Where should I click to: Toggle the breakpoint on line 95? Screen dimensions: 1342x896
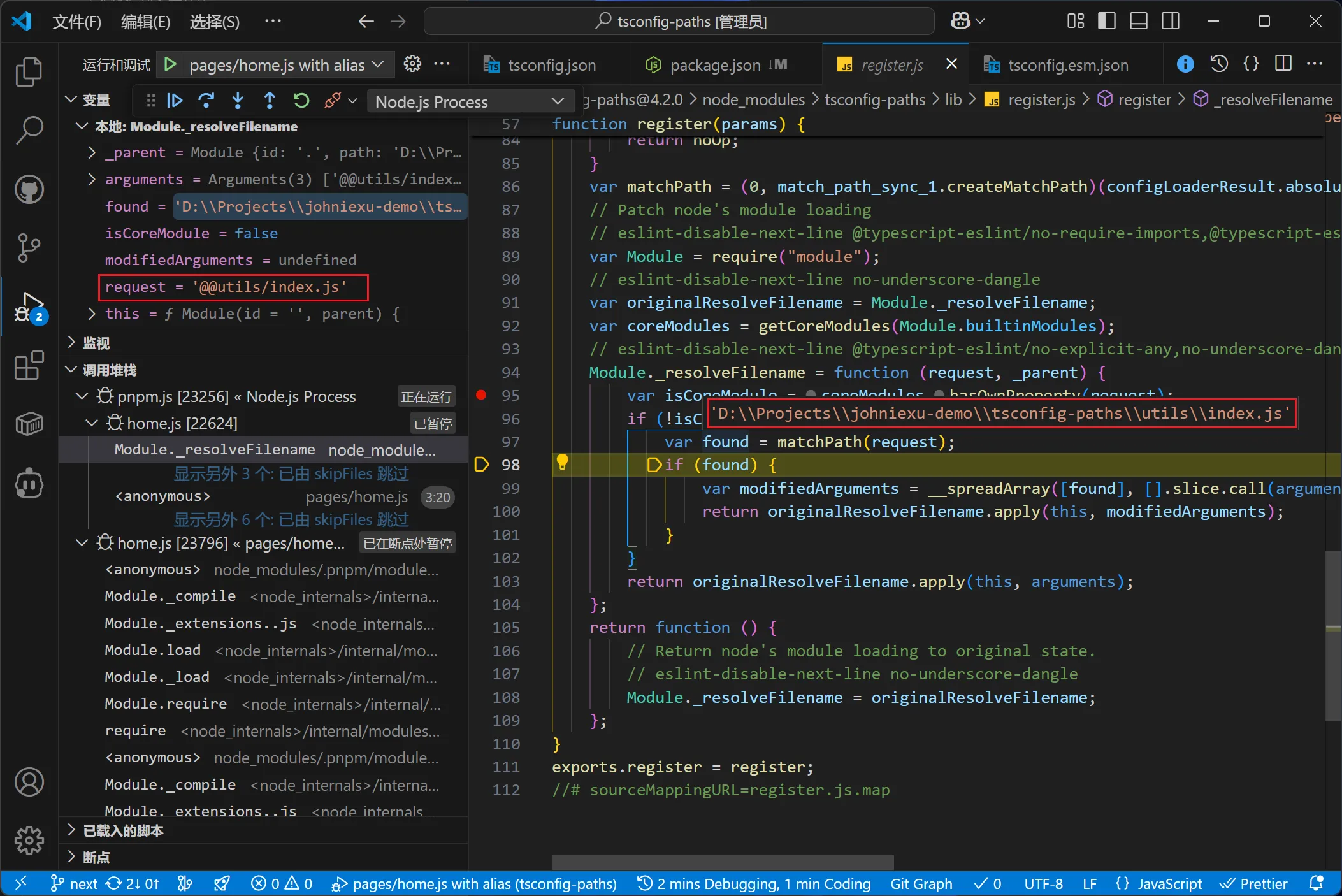481,395
